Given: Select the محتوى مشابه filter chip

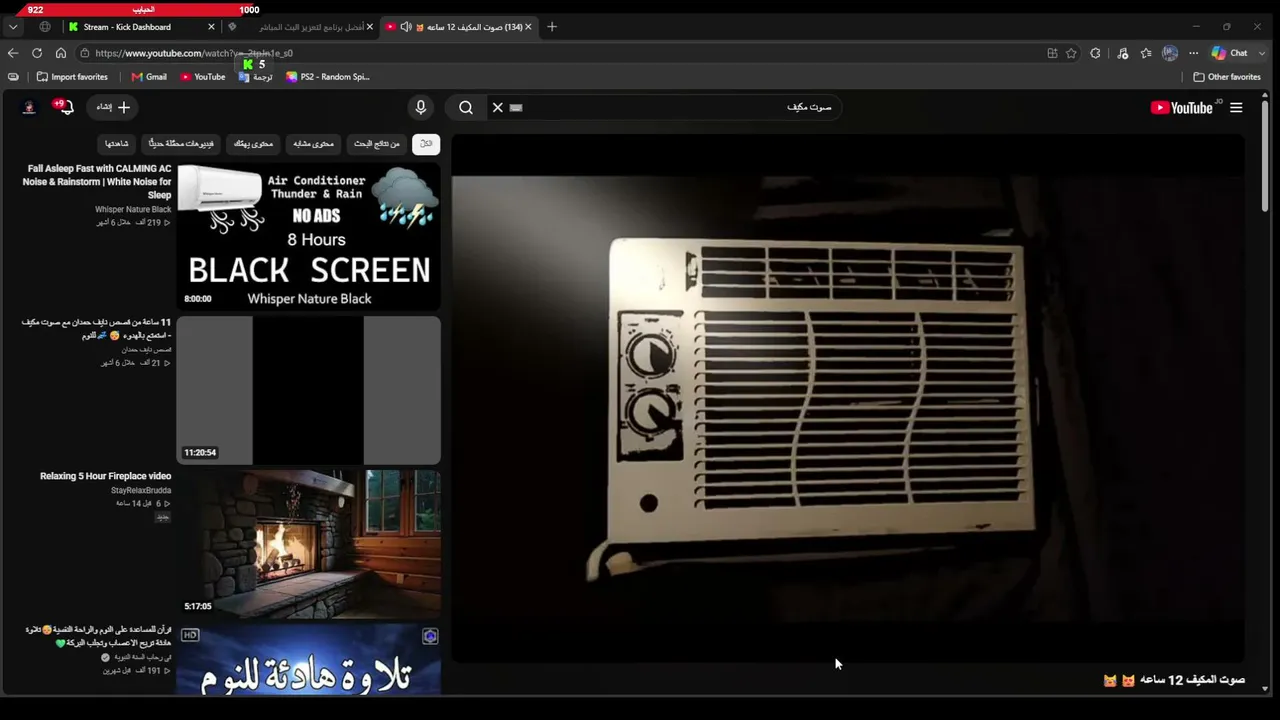Looking at the screenshot, I should point(313,144).
